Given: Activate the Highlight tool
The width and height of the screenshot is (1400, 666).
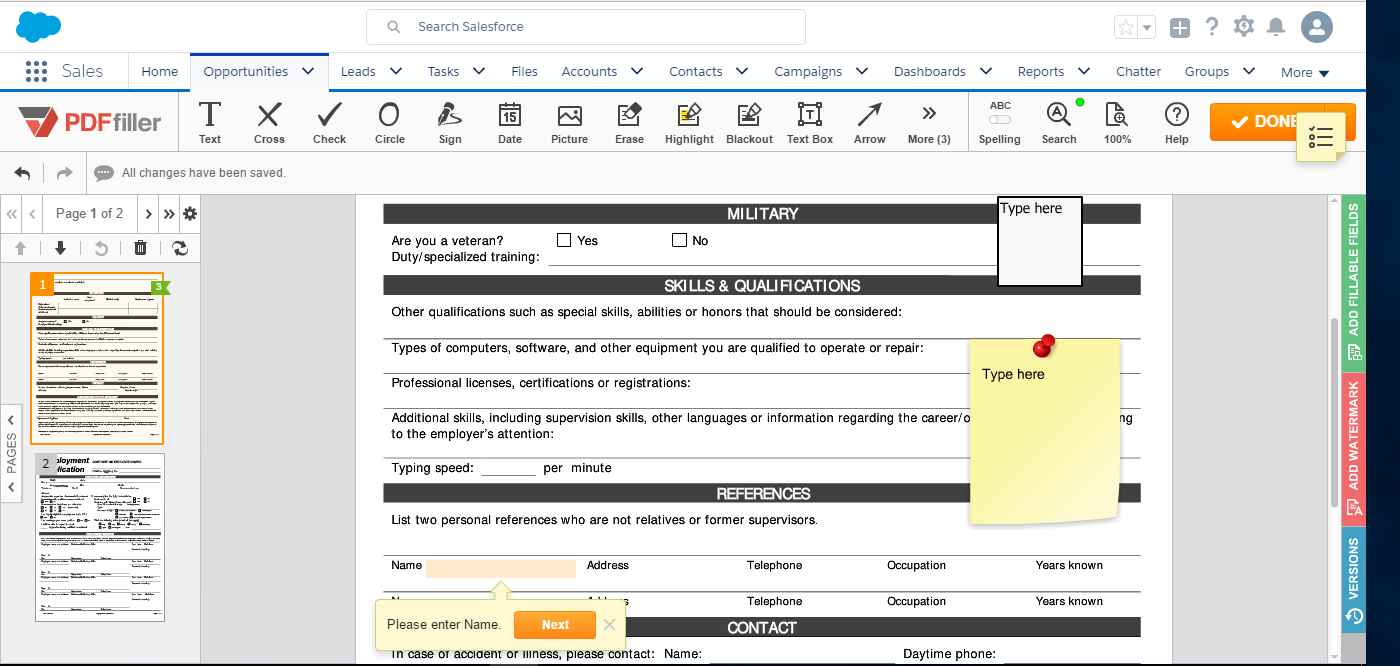Looking at the screenshot, I should [690, 123].
